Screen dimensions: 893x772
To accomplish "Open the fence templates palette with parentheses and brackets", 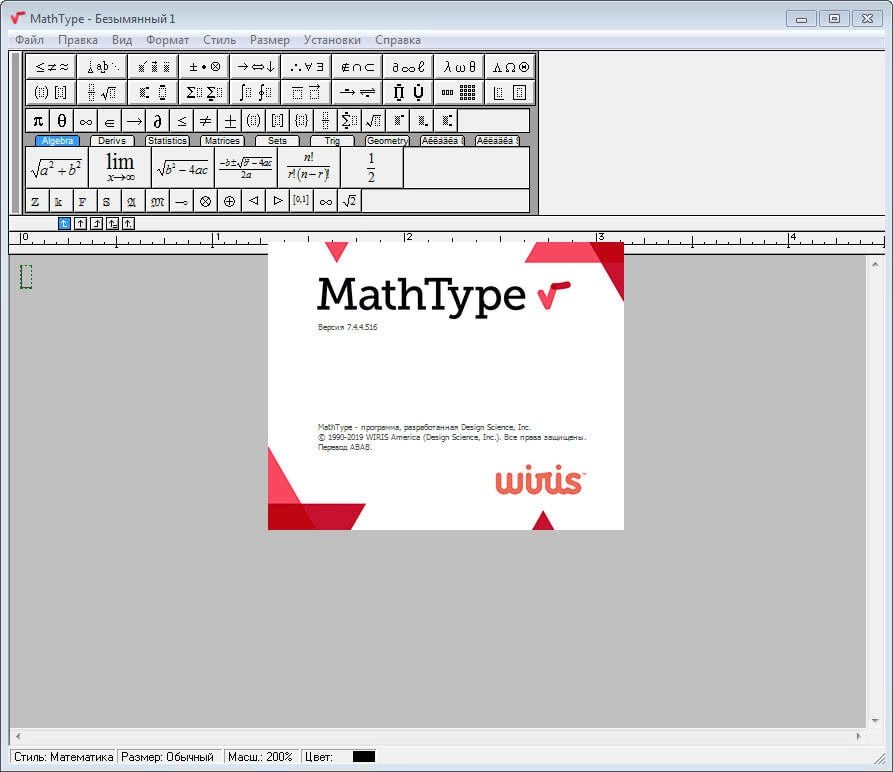I will (51, 92).
